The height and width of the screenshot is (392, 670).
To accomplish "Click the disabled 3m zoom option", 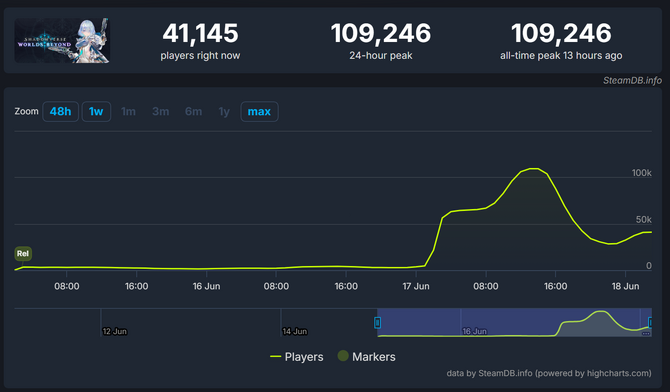I will click(x=161, y=112).
